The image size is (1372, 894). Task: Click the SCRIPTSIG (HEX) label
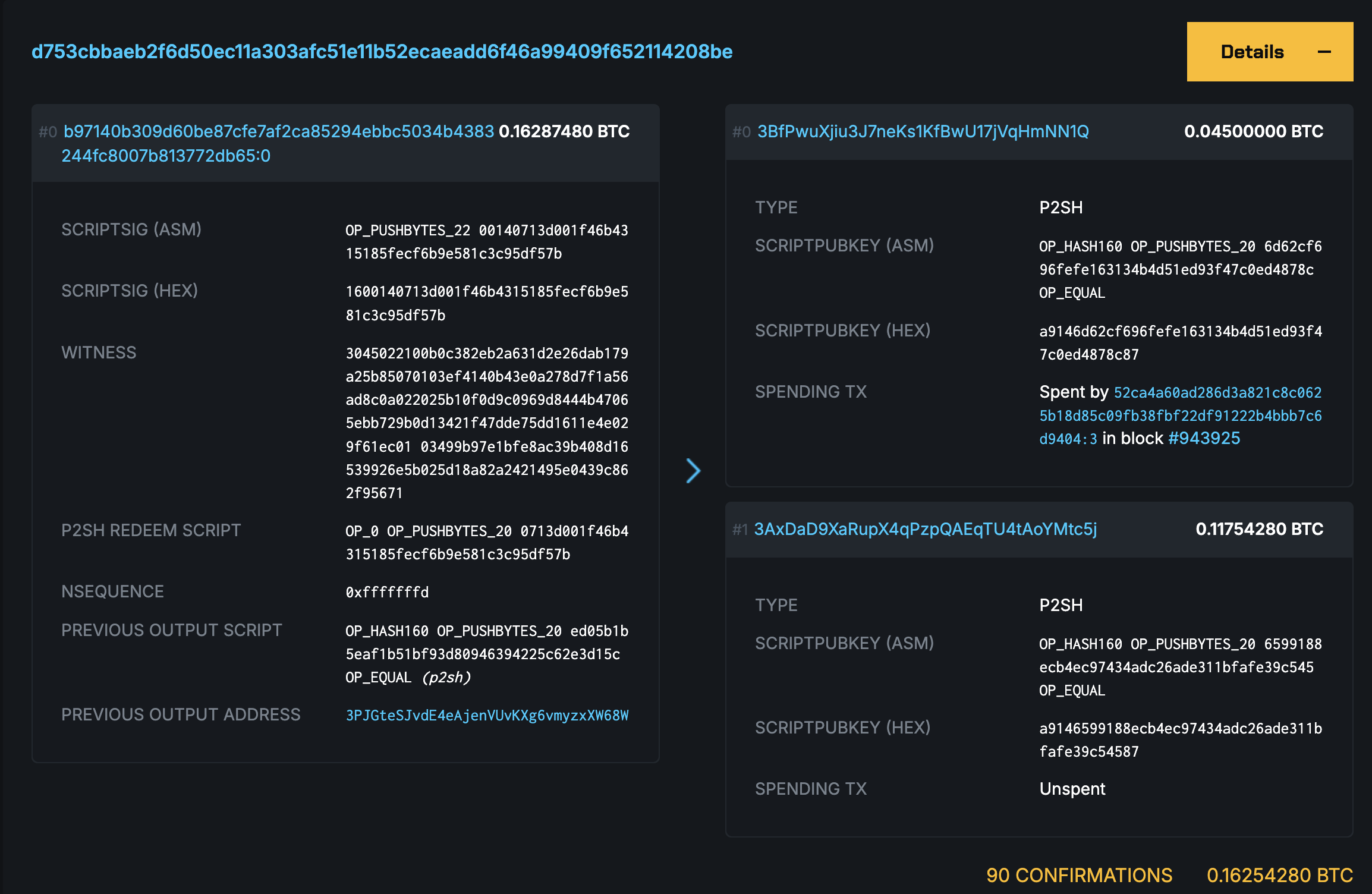tap(130, 291)
